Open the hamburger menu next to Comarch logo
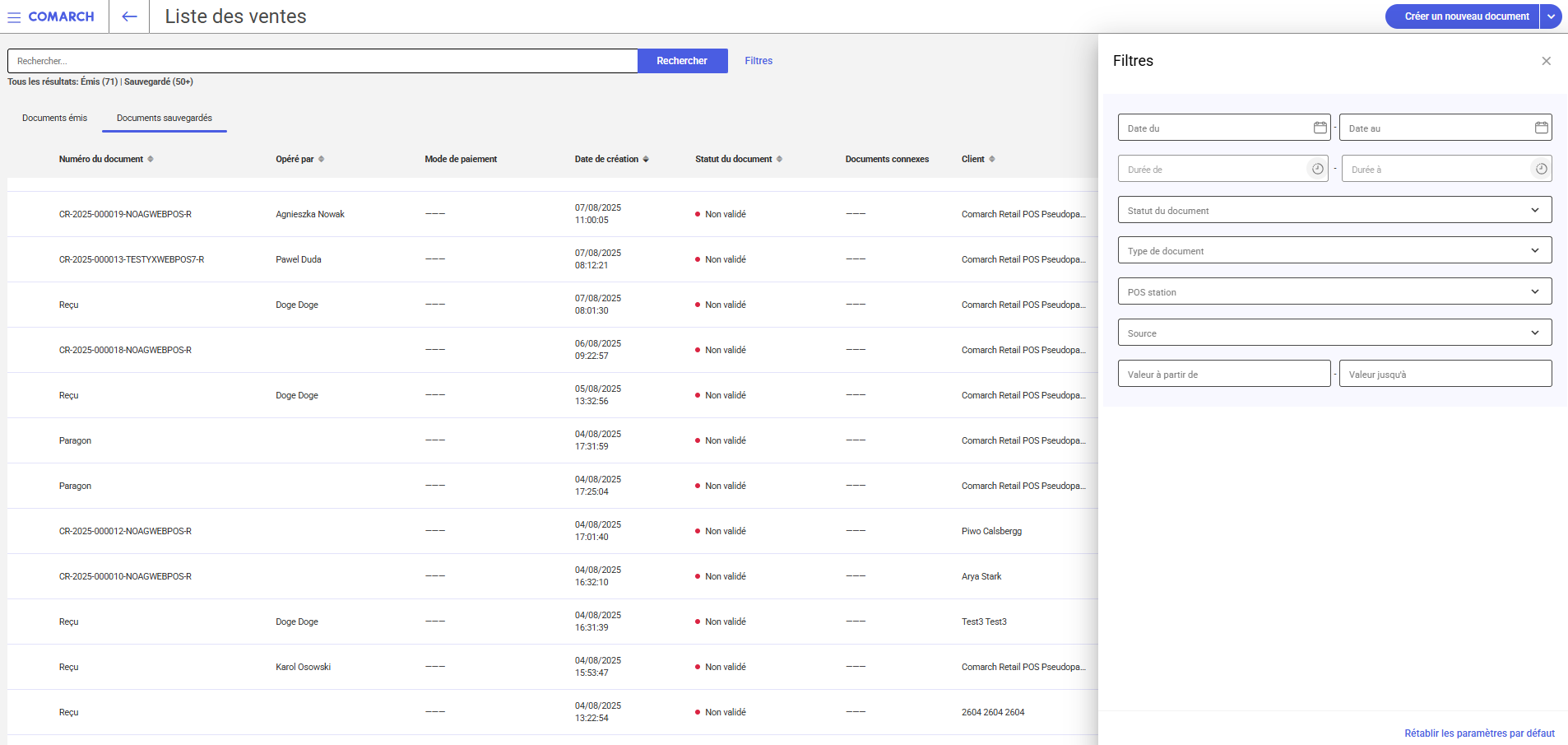Viewport: 1568px width, 745px height. point(14,17)
